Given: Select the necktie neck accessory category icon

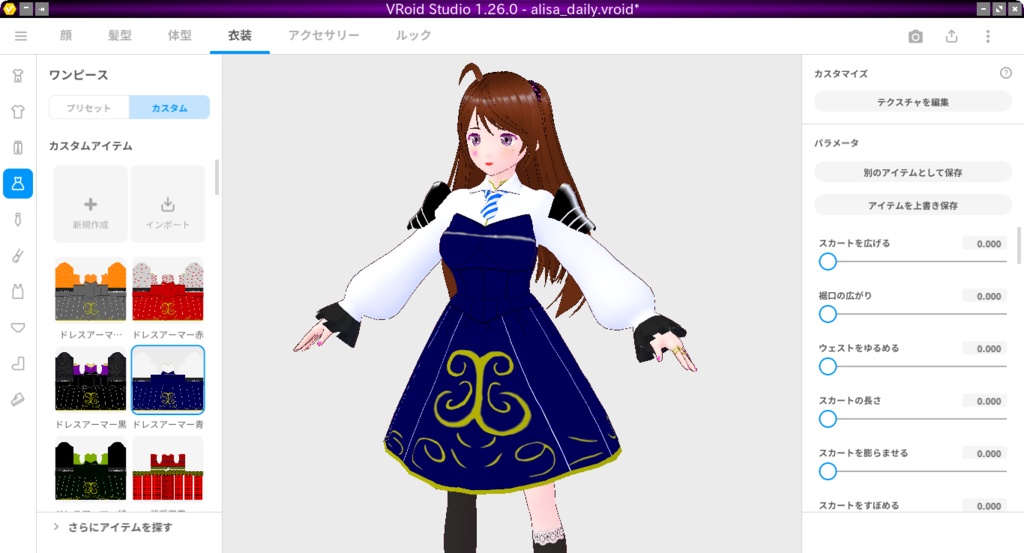Looking at the screenshot, I should (x=18, y=219).
